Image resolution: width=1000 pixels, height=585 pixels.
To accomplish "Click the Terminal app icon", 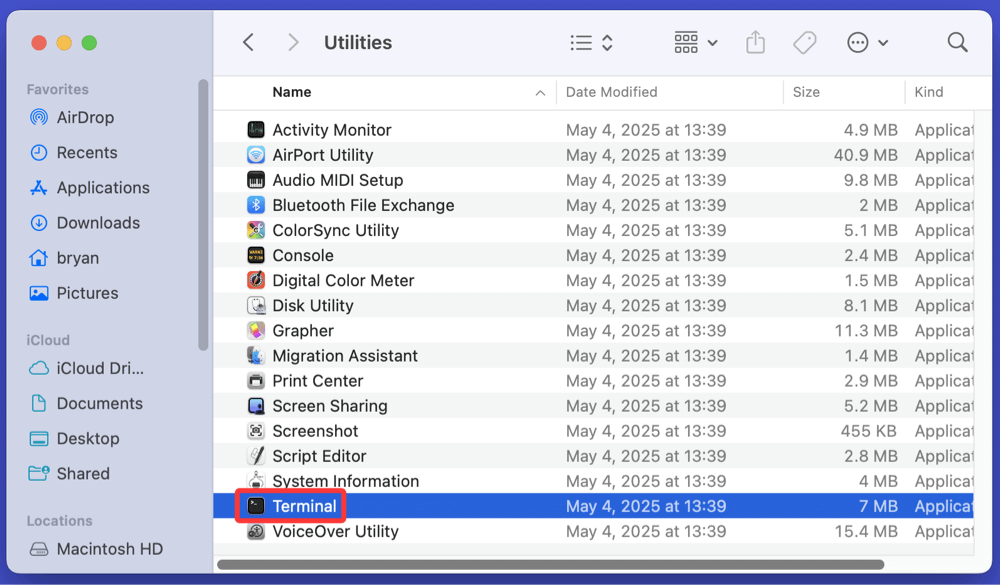I will [256, 506].
